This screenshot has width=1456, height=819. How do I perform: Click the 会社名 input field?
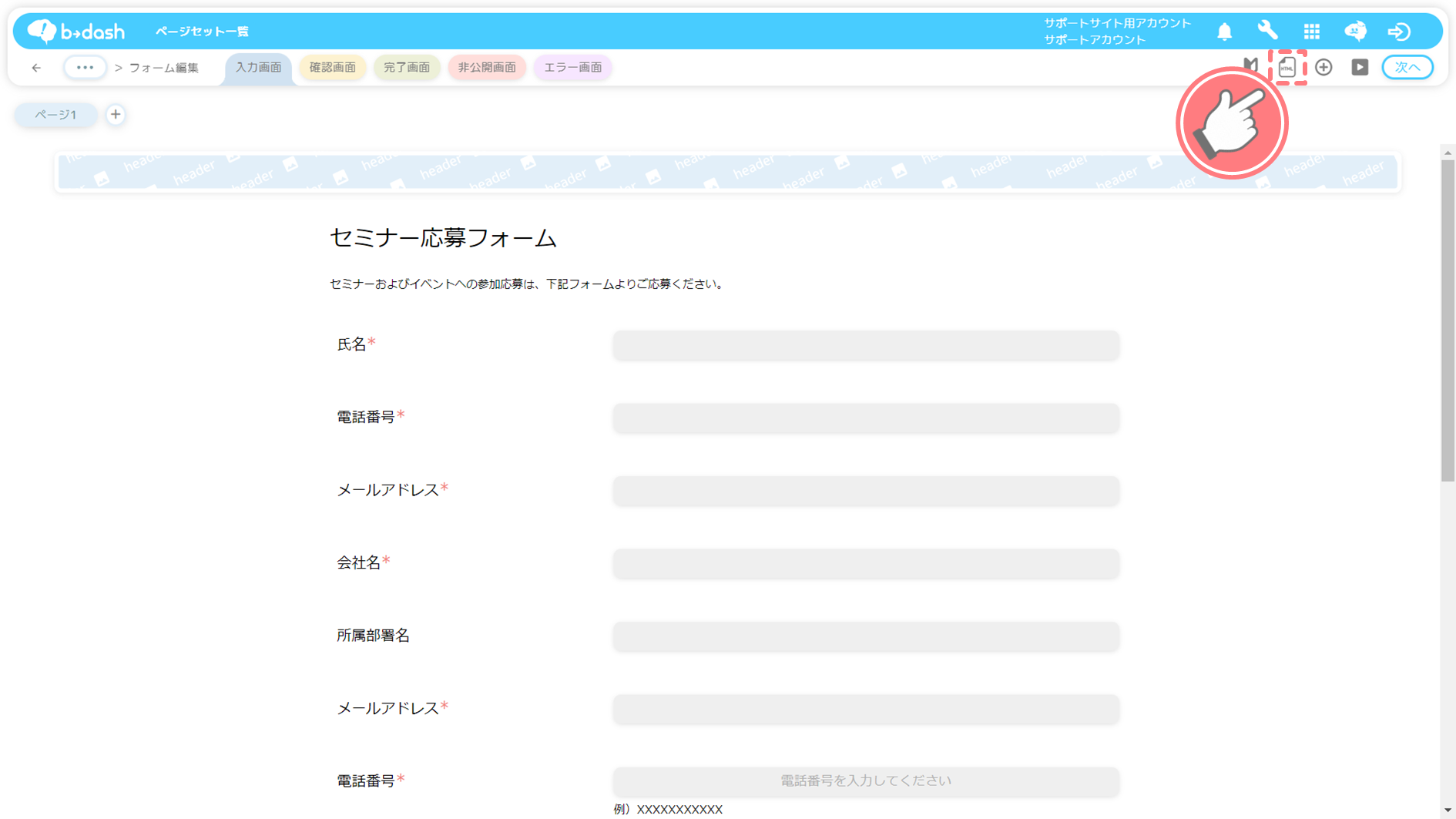coord(866,563)
